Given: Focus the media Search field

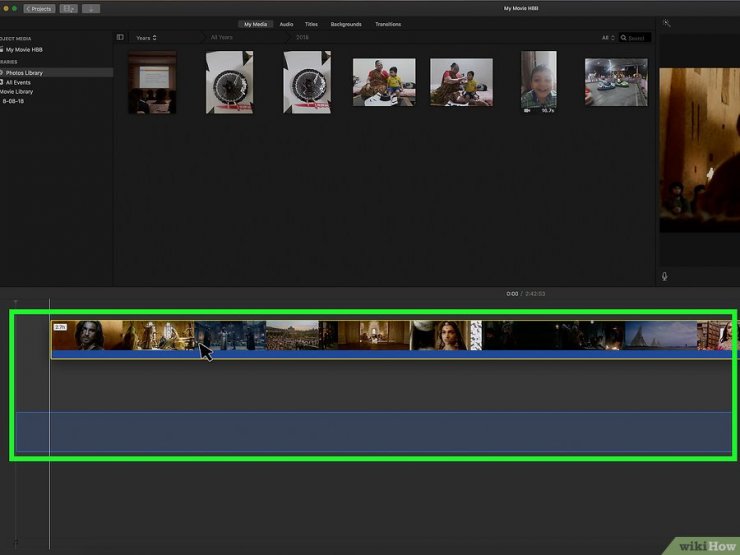Looking at the screenshot, I should pyautogui.click(x=635, y=38).
